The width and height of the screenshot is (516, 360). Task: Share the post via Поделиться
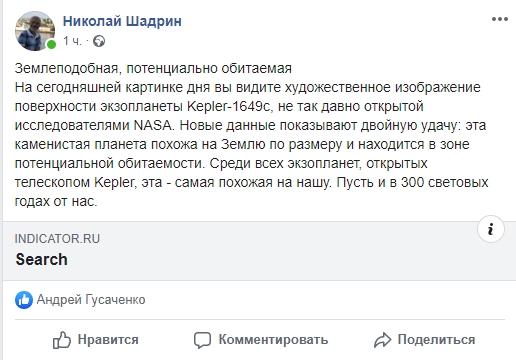click(x=424, y=340)
